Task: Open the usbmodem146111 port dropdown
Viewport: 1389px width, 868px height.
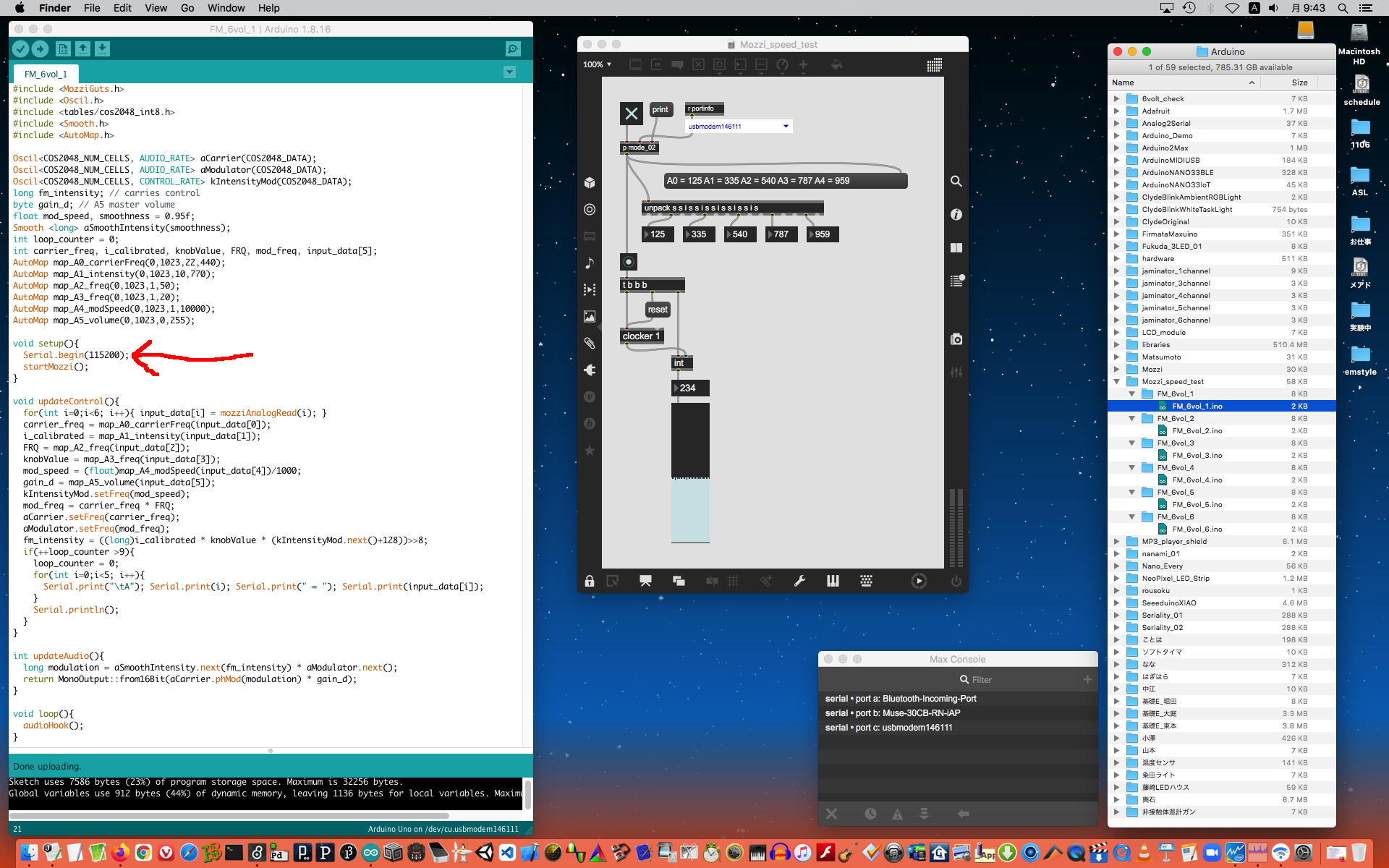Action: pyautogui.click(x=786, y=127)
